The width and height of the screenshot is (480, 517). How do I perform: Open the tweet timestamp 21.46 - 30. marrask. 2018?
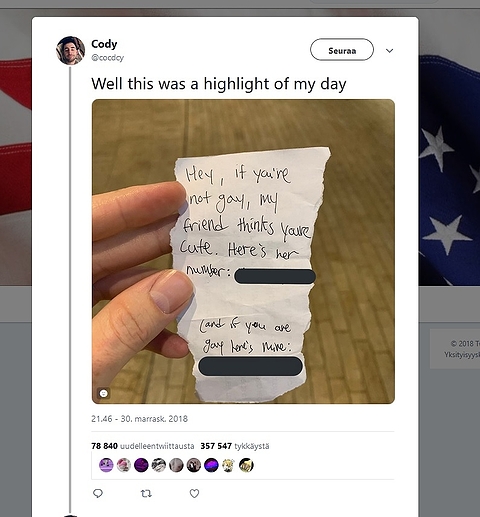pos(139,419)
